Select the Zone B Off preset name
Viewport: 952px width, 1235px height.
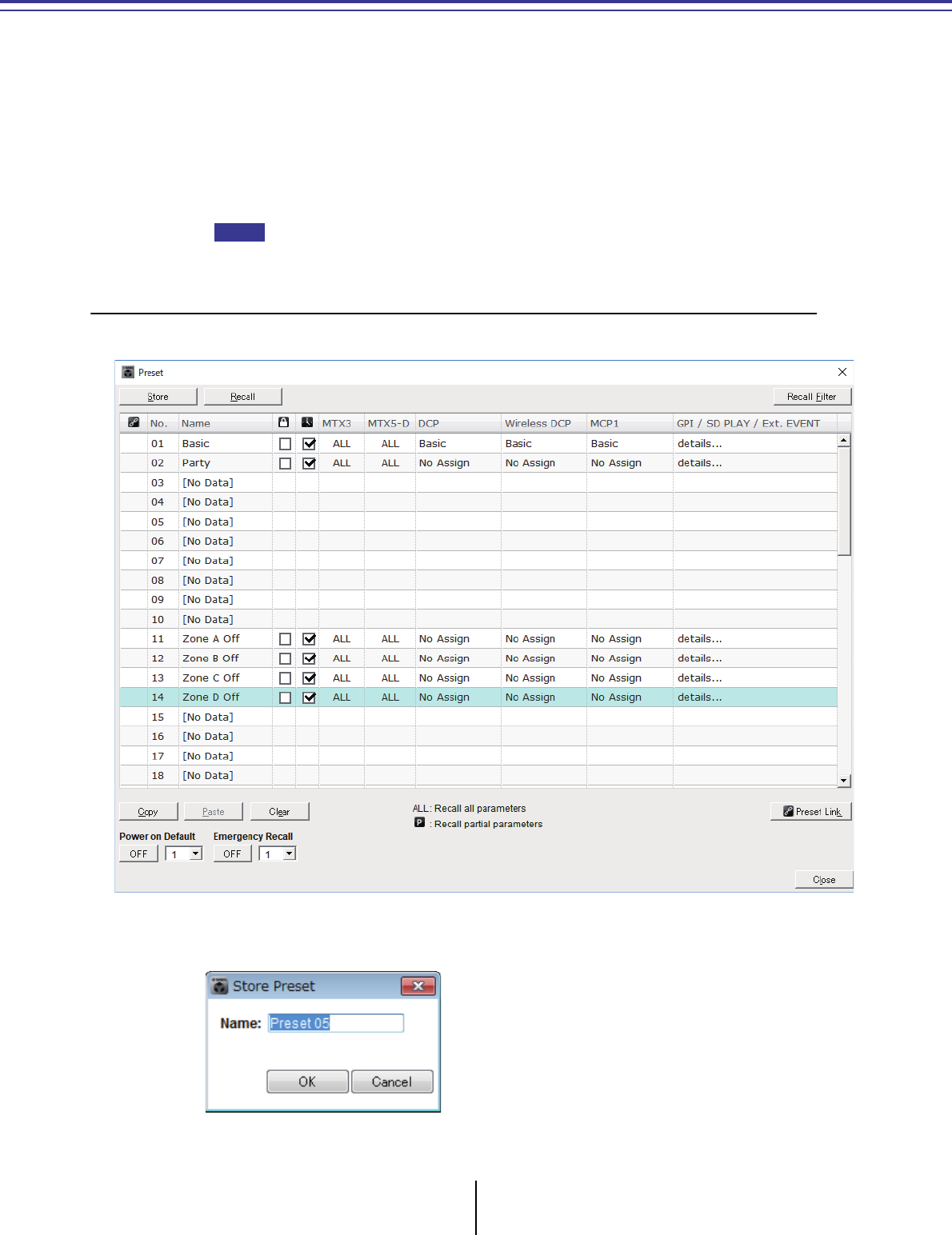[211, 658]
